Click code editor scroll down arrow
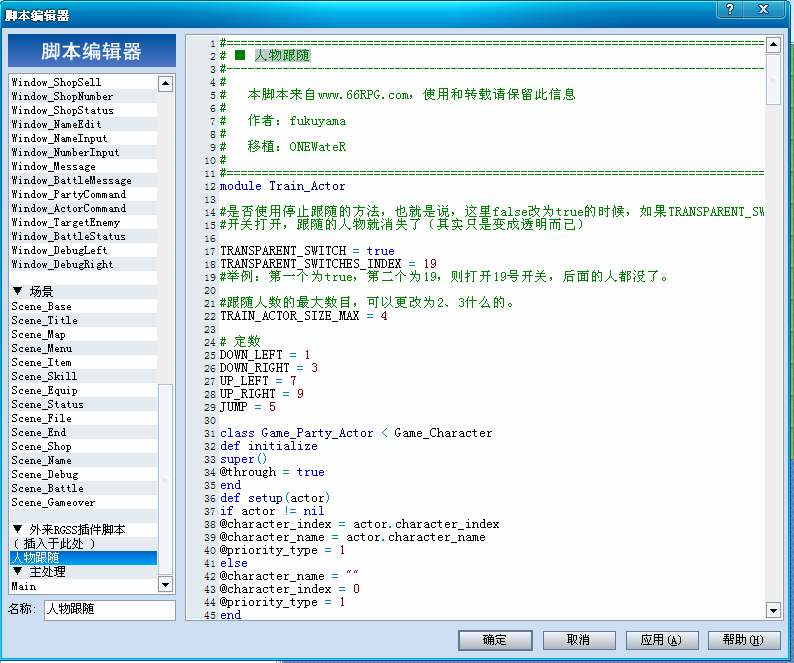The image size is (794, 663). [x=773, y=610]
